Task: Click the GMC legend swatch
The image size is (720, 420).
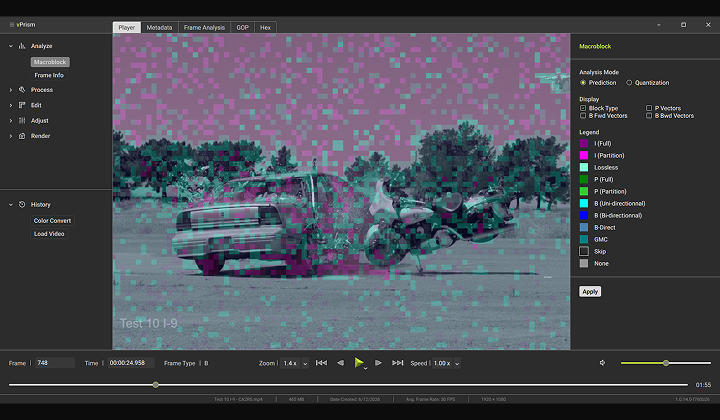Action: pyautogui.click(x=584, y=239)
